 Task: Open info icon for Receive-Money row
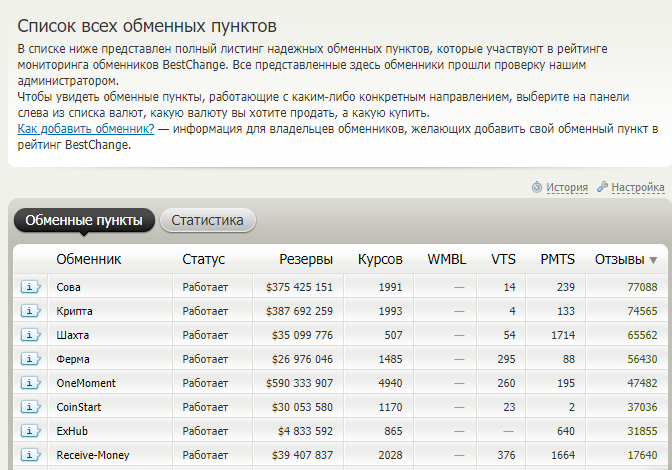(30, 455)
